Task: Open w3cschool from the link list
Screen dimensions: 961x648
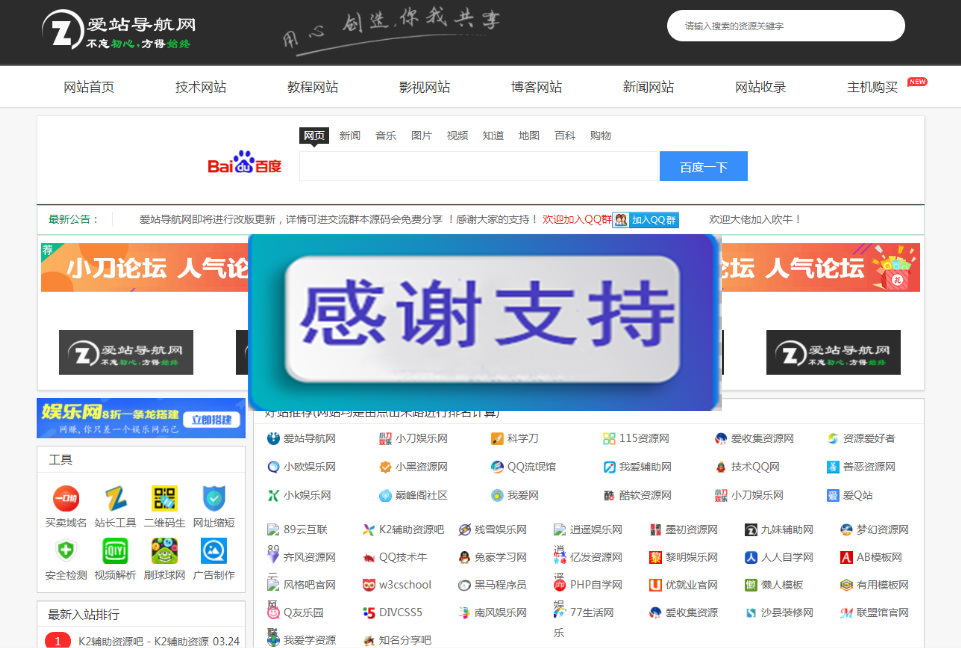Action: click(404, 584)
